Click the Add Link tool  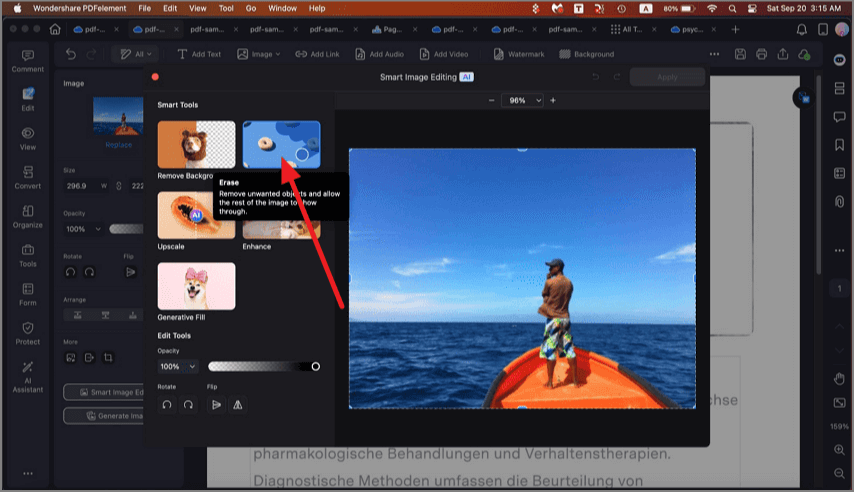coord(318,54)
